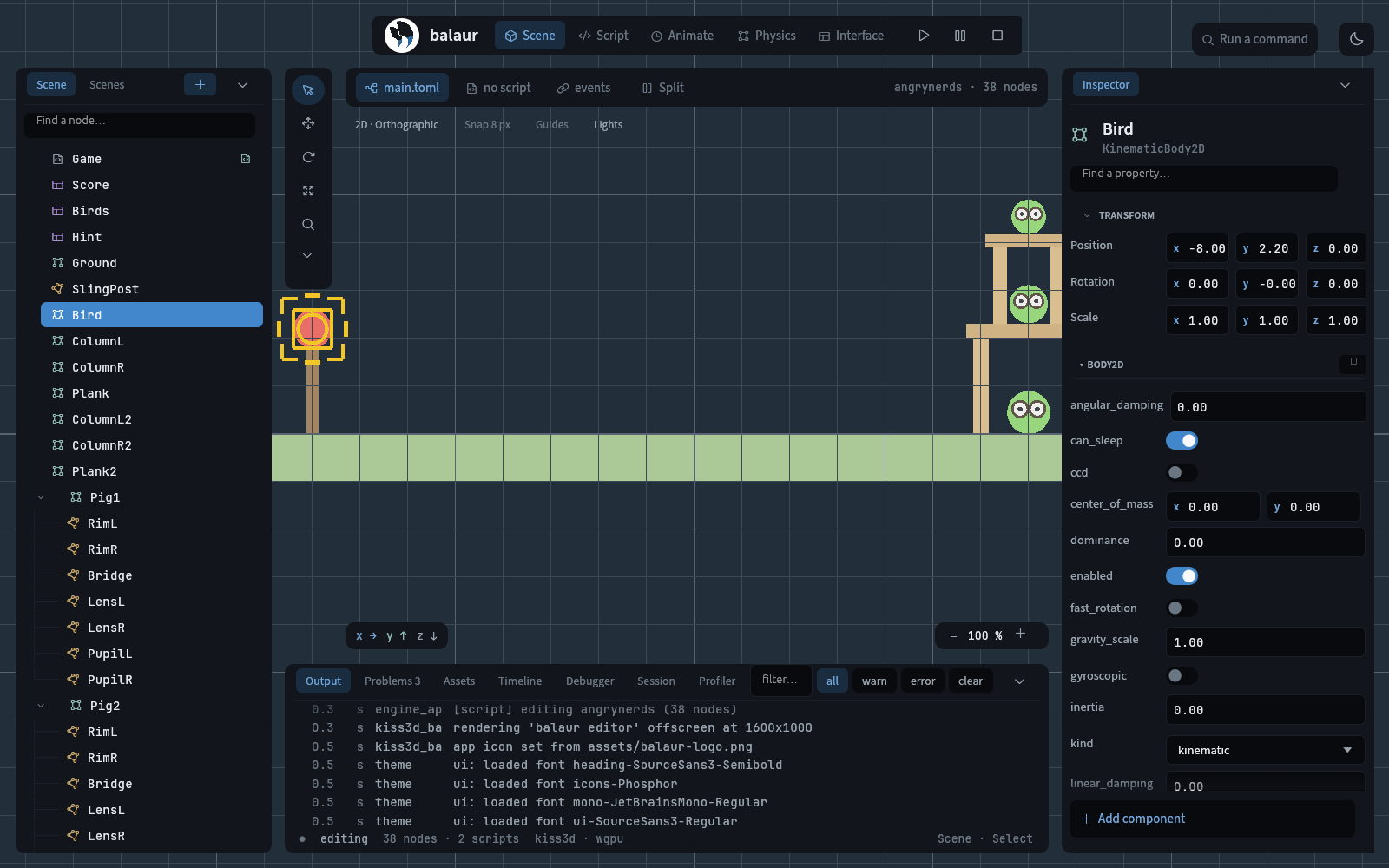1389x868 pixels.
Task: Enable the ccd switch
Action: (x=1182, y=472)
